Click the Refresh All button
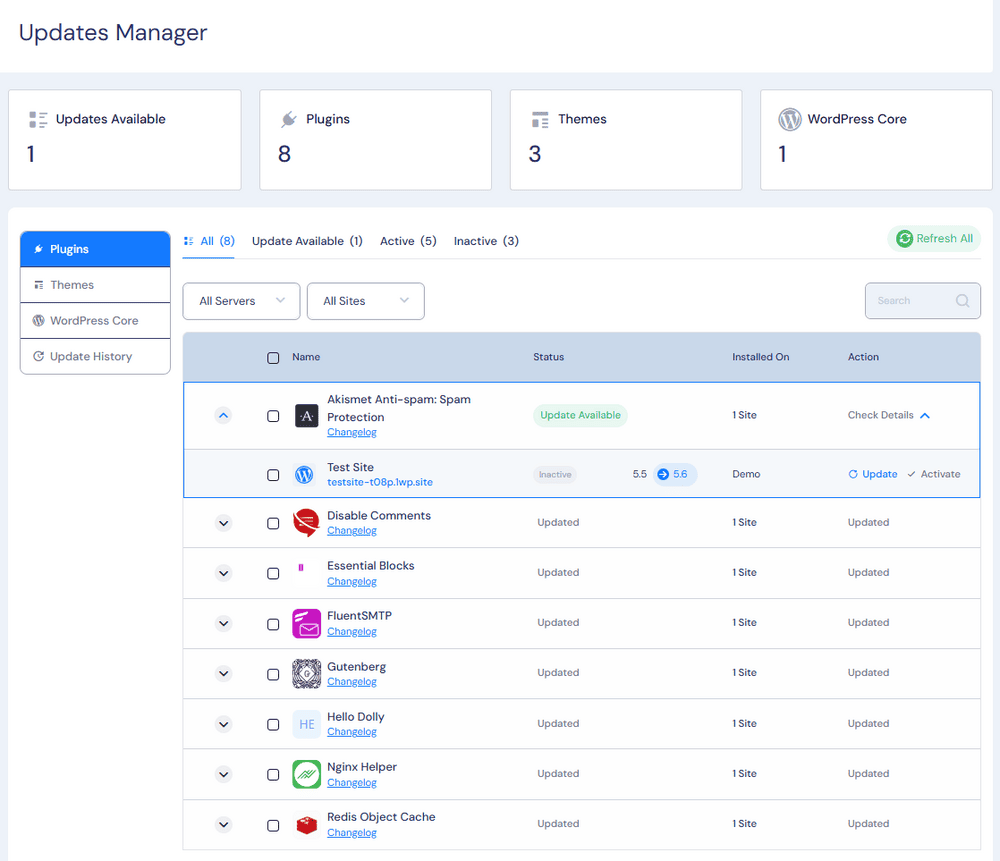This screenshot has width=1000, height=861. pos(934,239)
